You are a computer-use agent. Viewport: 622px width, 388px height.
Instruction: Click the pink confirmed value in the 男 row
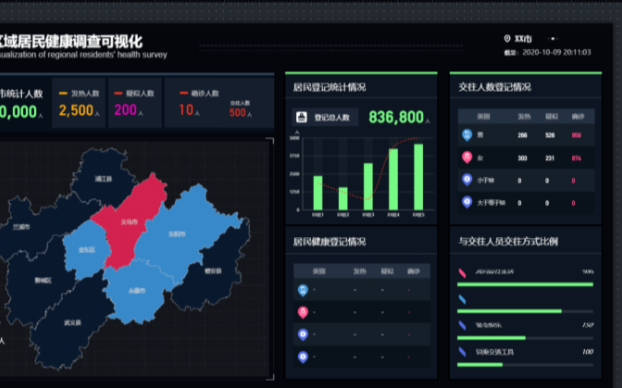pyautogui.click(x=576, y=135)
